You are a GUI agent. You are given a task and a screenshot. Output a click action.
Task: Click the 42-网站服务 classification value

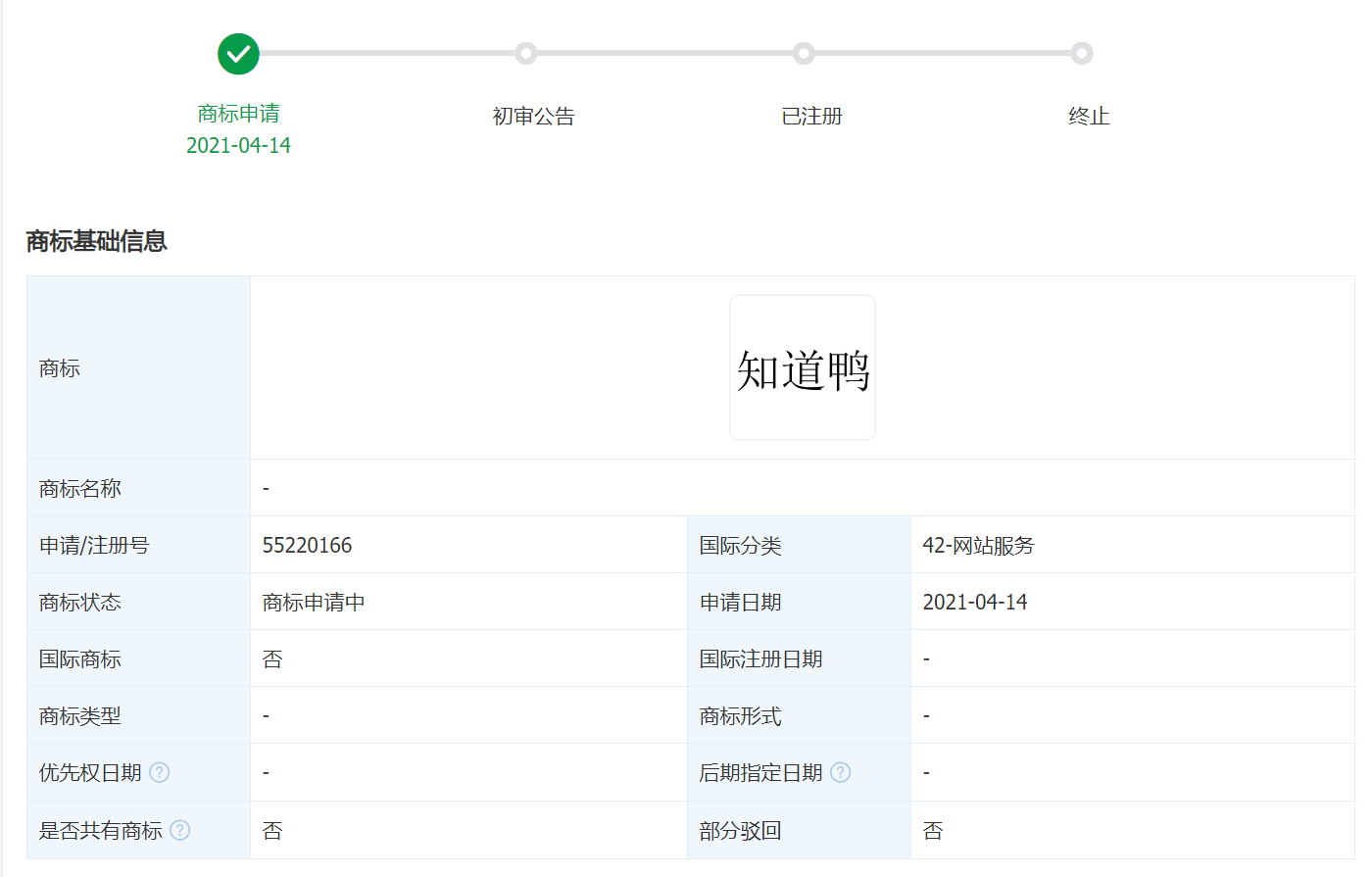click(x=978, y=545)
